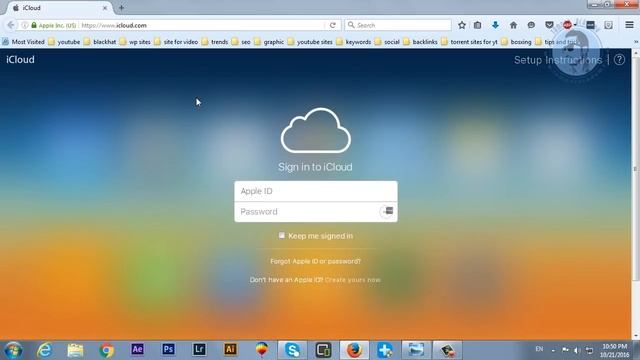The height and width of the screenshot is (360, 640).
Task: Launch Internet Explorer from the taskbar
Action: 44,350
